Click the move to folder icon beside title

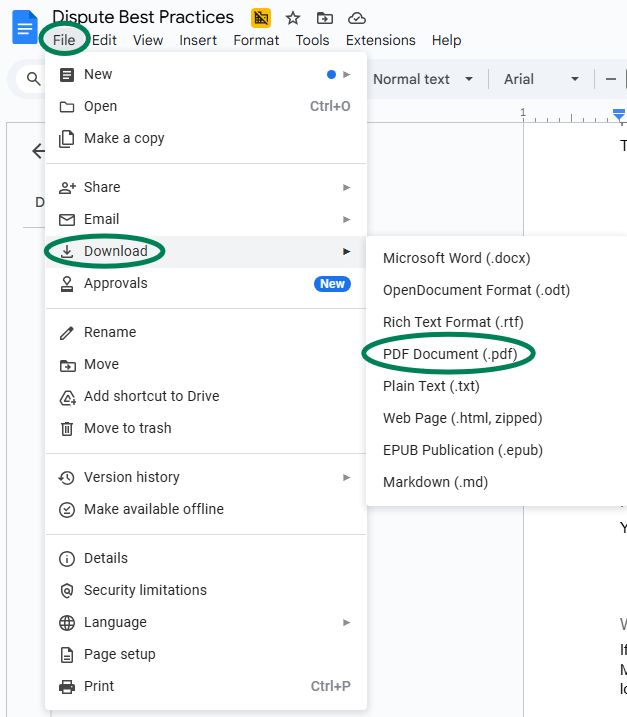(x=324, y=18)
